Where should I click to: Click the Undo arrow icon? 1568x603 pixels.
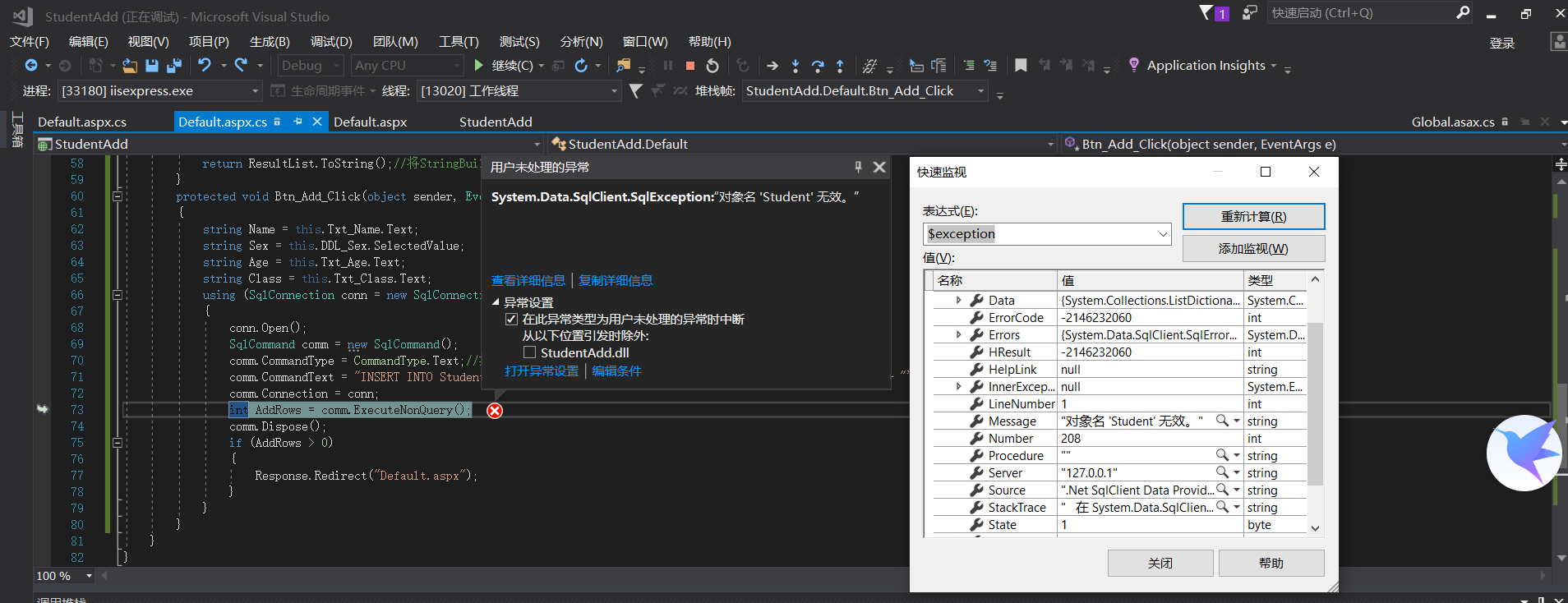click(205, 66)
